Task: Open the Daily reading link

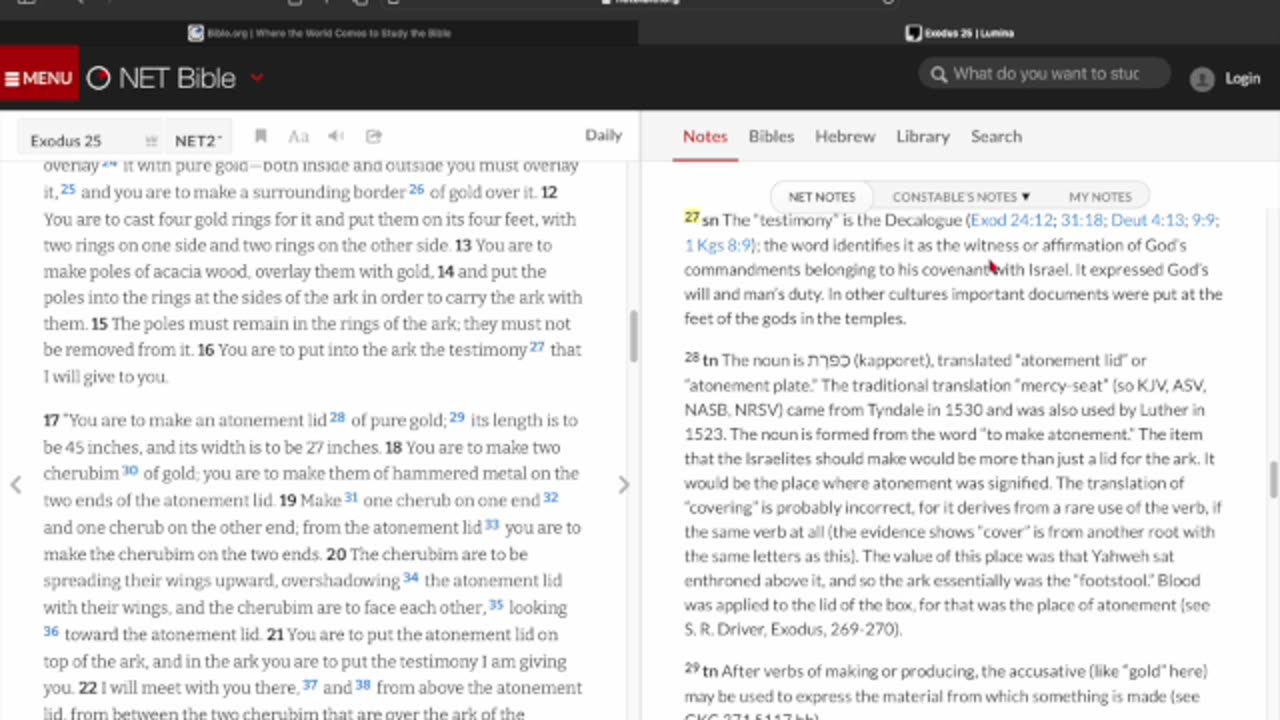Action: 603,135
